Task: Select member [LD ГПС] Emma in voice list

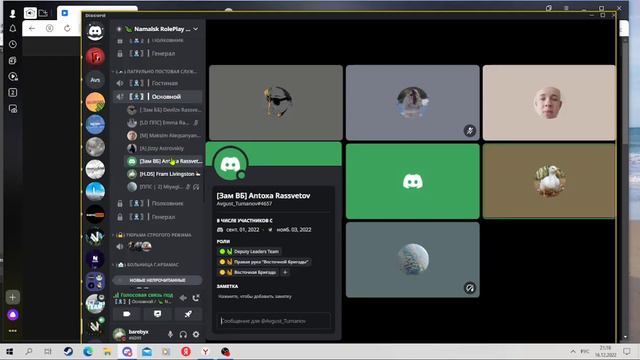Action: click(164, 122)
